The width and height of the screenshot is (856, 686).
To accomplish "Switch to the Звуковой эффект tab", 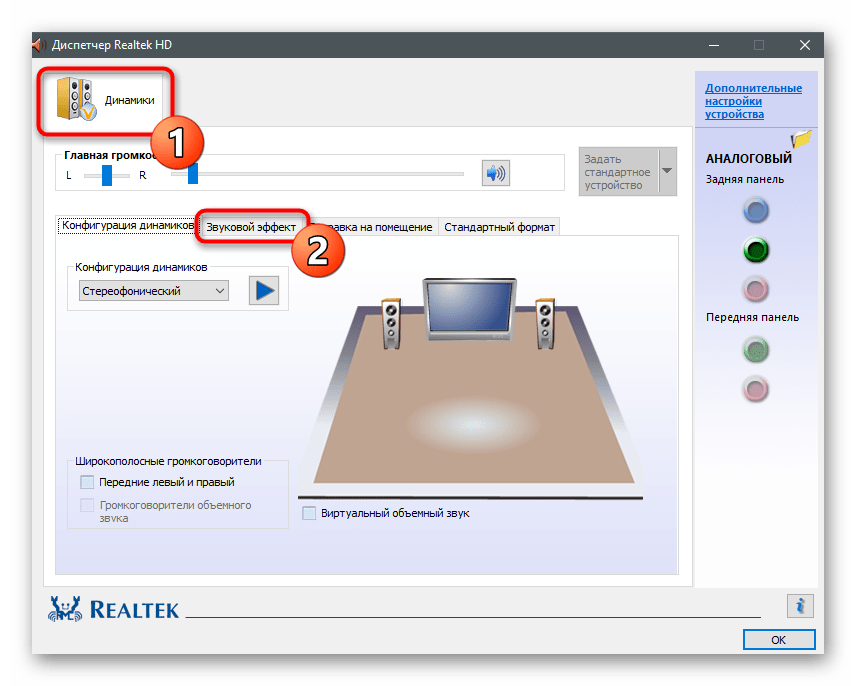I will (x=251, y=227).
